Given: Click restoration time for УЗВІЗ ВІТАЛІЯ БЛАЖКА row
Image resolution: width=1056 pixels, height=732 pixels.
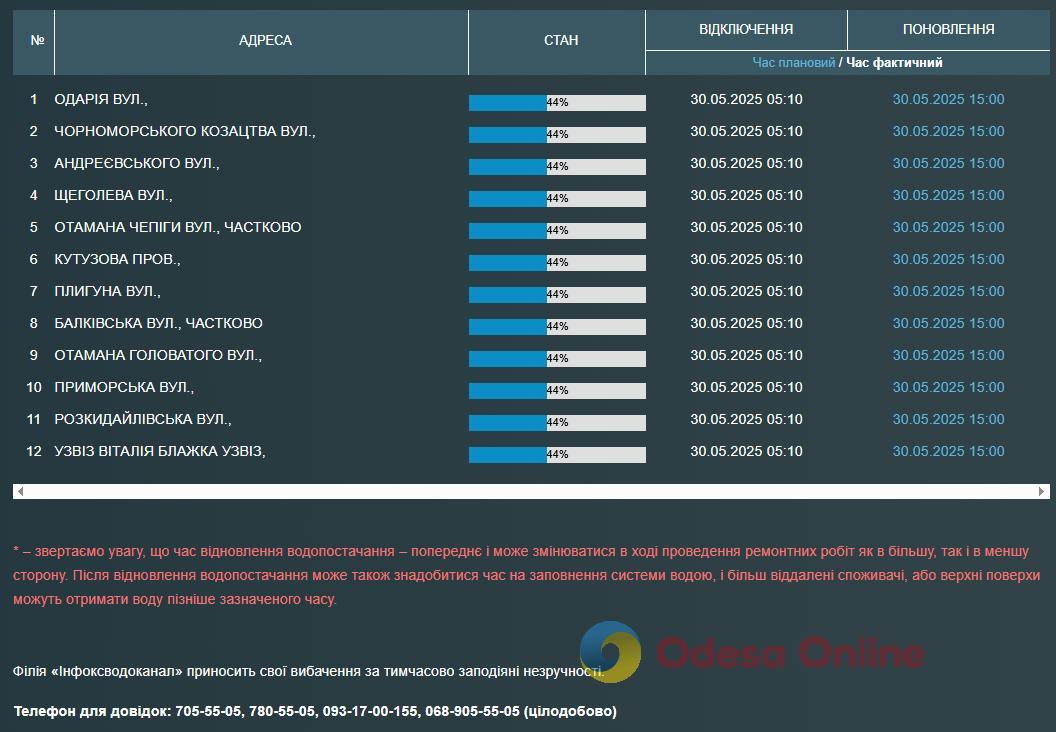Looking at the screenshot, I should (x=948, y=451).
